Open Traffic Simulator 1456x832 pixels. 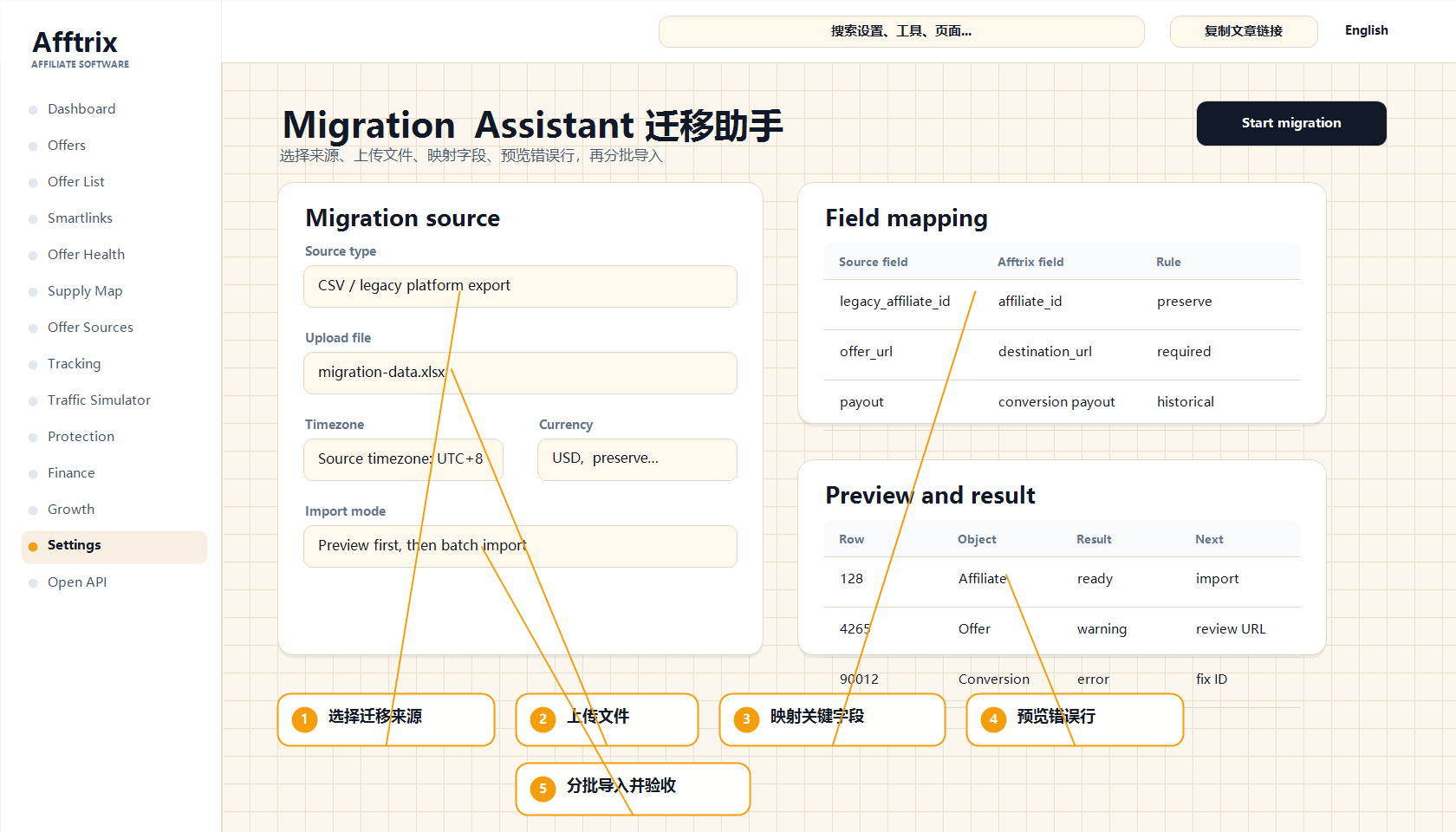click(x=99, y=400)
